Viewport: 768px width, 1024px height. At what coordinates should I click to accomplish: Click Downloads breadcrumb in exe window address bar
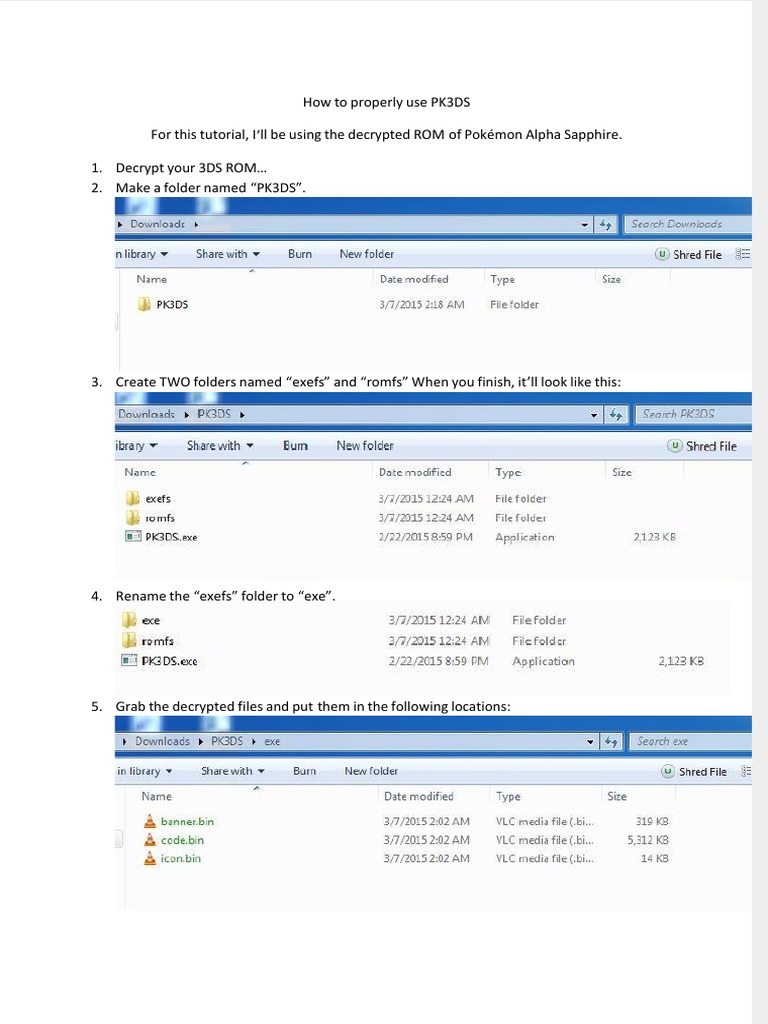click(x=162, y=741)
